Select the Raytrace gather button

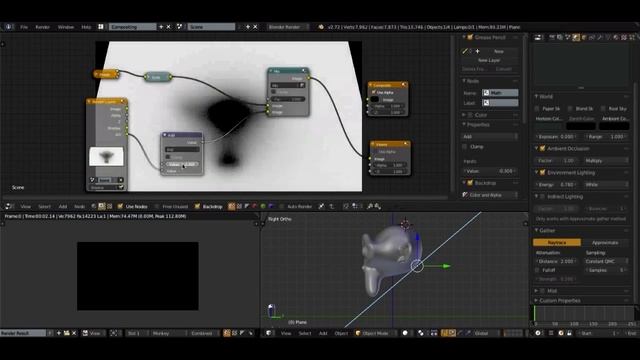(557, 242)
